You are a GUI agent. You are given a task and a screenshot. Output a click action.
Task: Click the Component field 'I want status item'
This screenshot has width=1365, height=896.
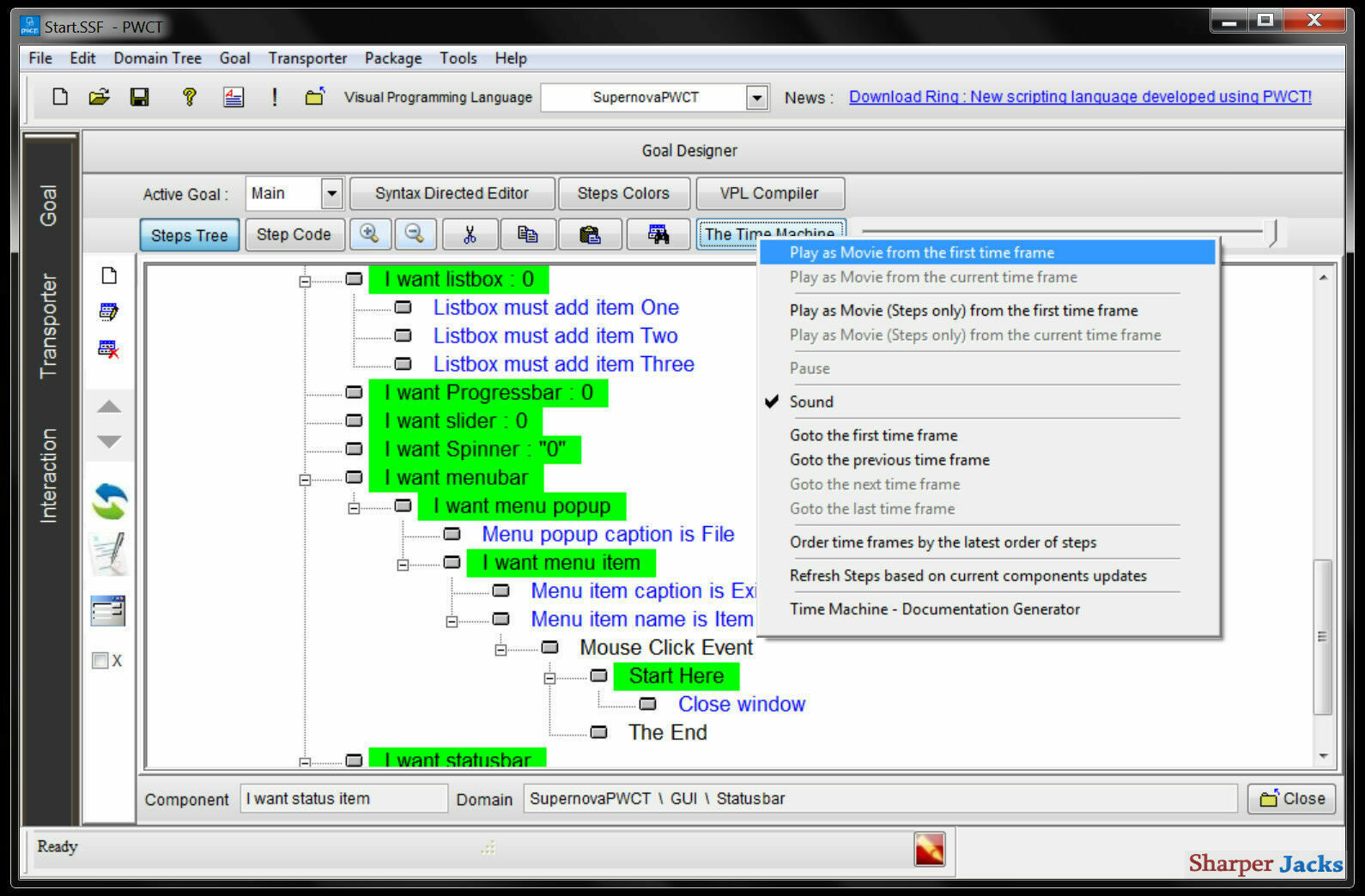coord(343,799)
